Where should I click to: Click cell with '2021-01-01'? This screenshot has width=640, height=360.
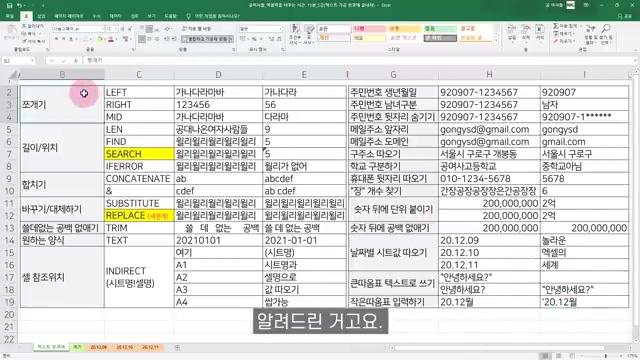[x=304, y=240]
